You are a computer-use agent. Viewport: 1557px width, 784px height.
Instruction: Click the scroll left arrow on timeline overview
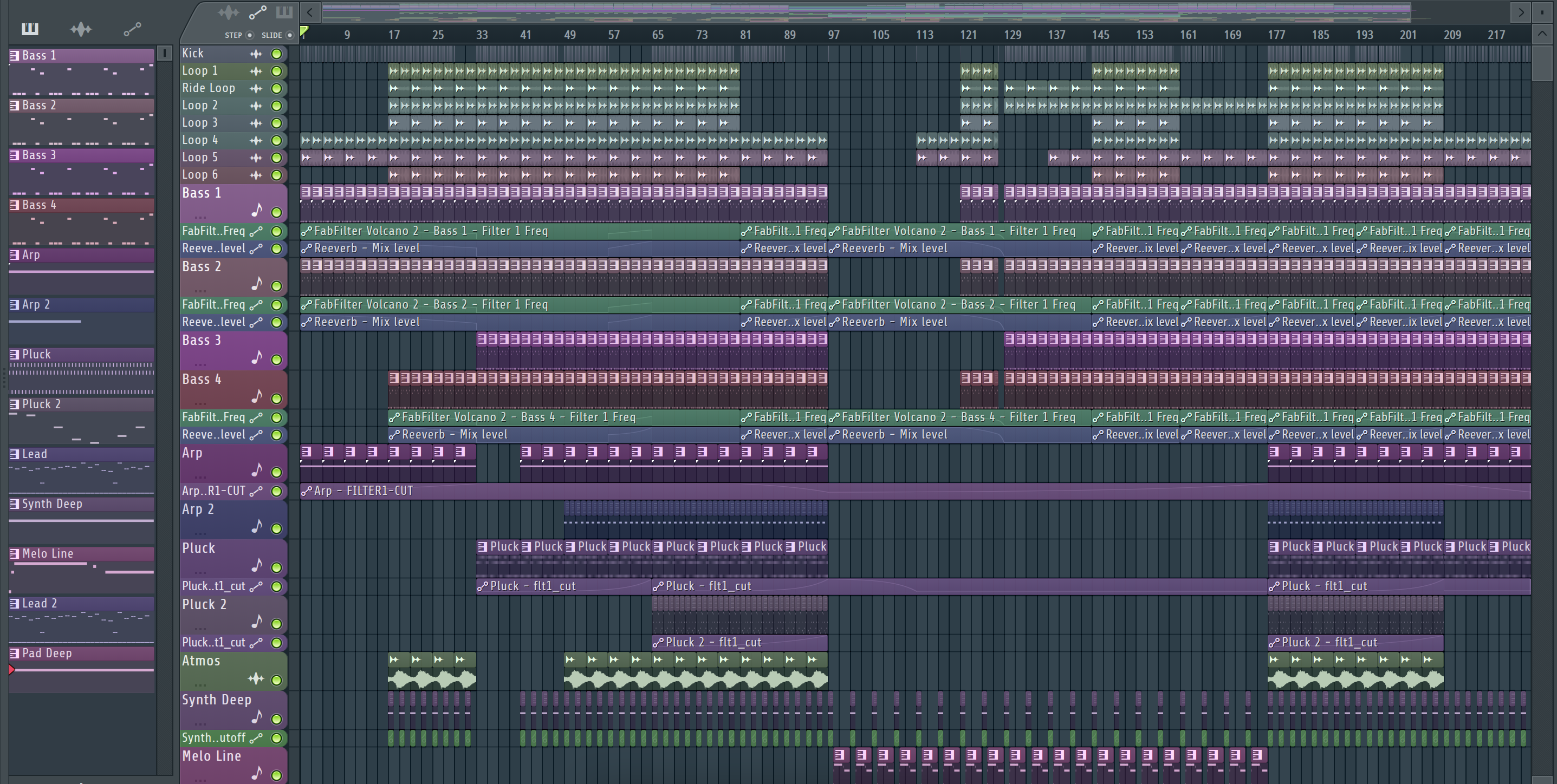tap(310, 12)
